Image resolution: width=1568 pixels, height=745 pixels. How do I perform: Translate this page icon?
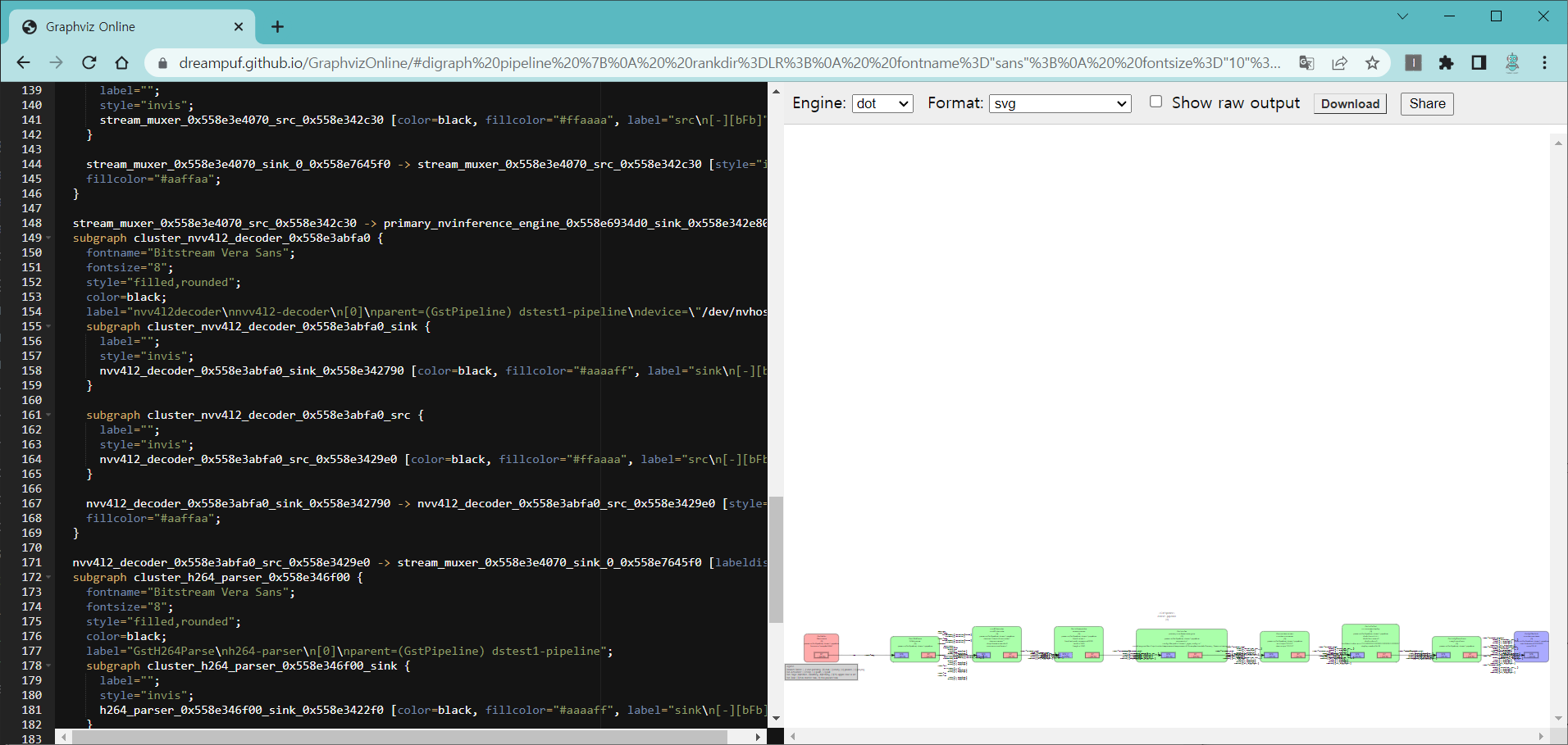pyautogui.click(x=1306, y=63)
